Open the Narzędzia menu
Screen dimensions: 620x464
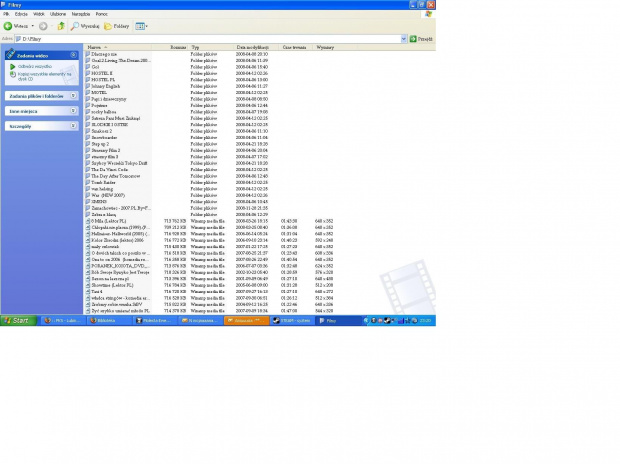81,14
